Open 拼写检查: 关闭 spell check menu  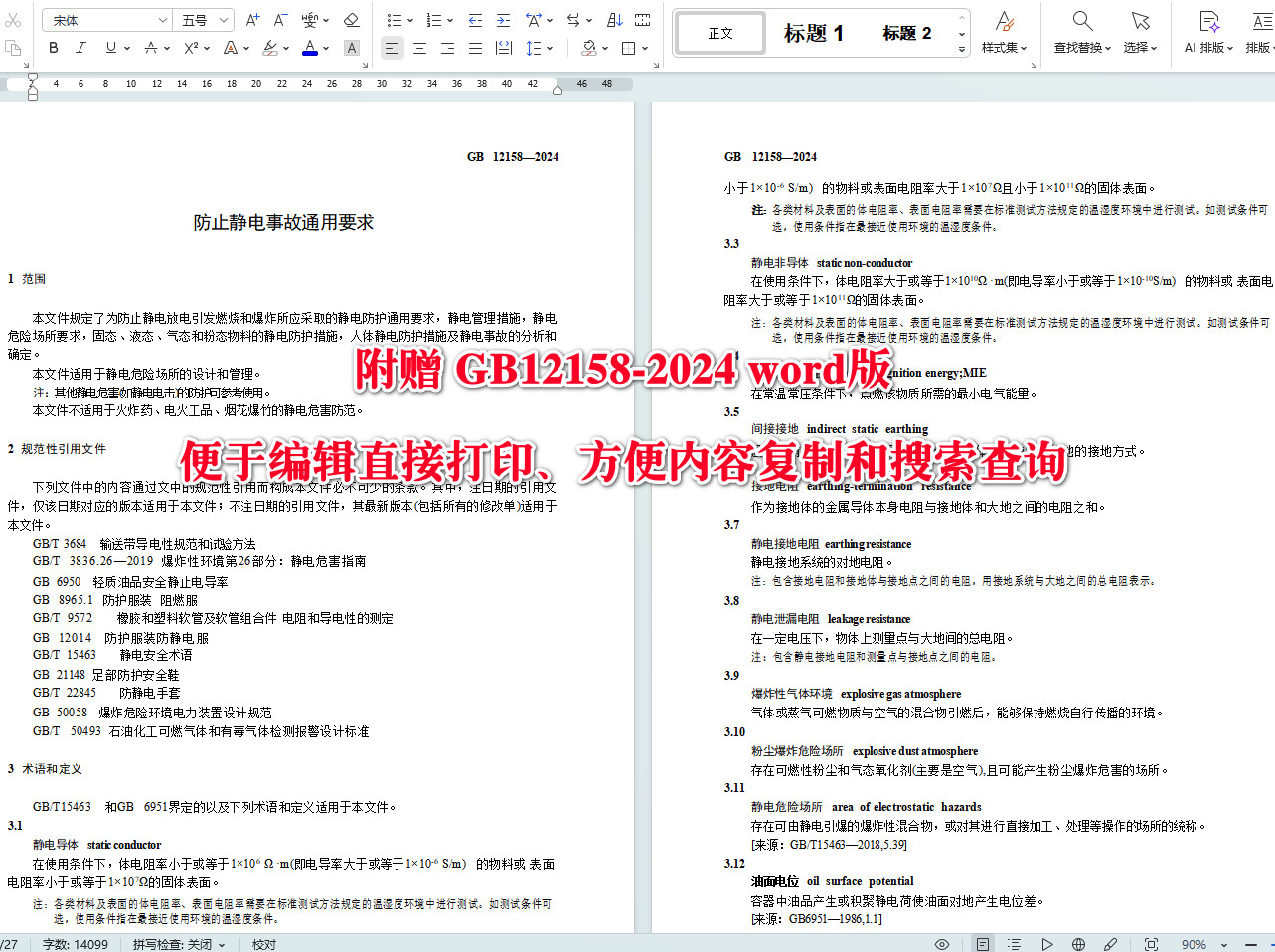[179, 944]
